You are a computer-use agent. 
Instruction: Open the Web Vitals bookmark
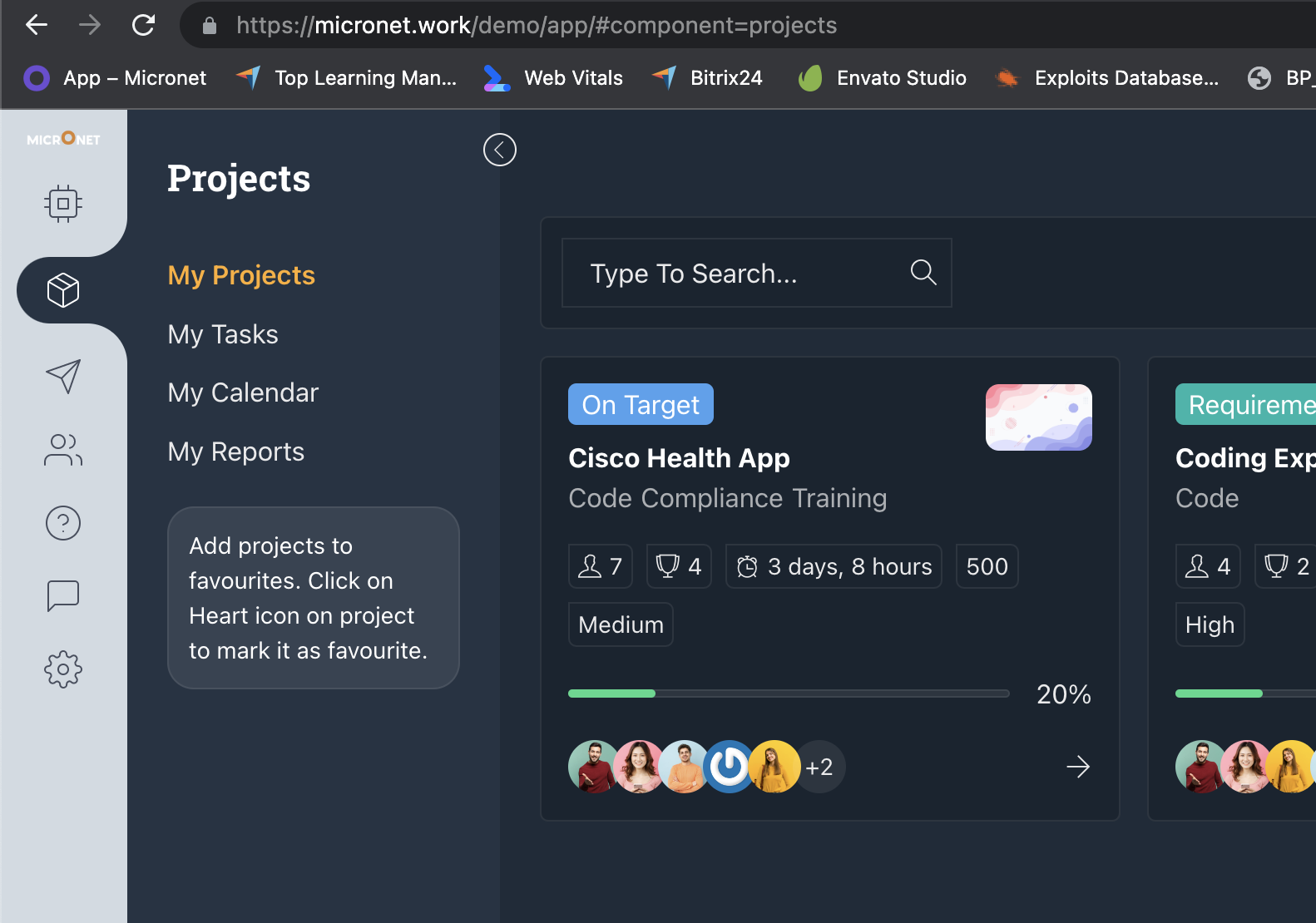coord(553,78)
